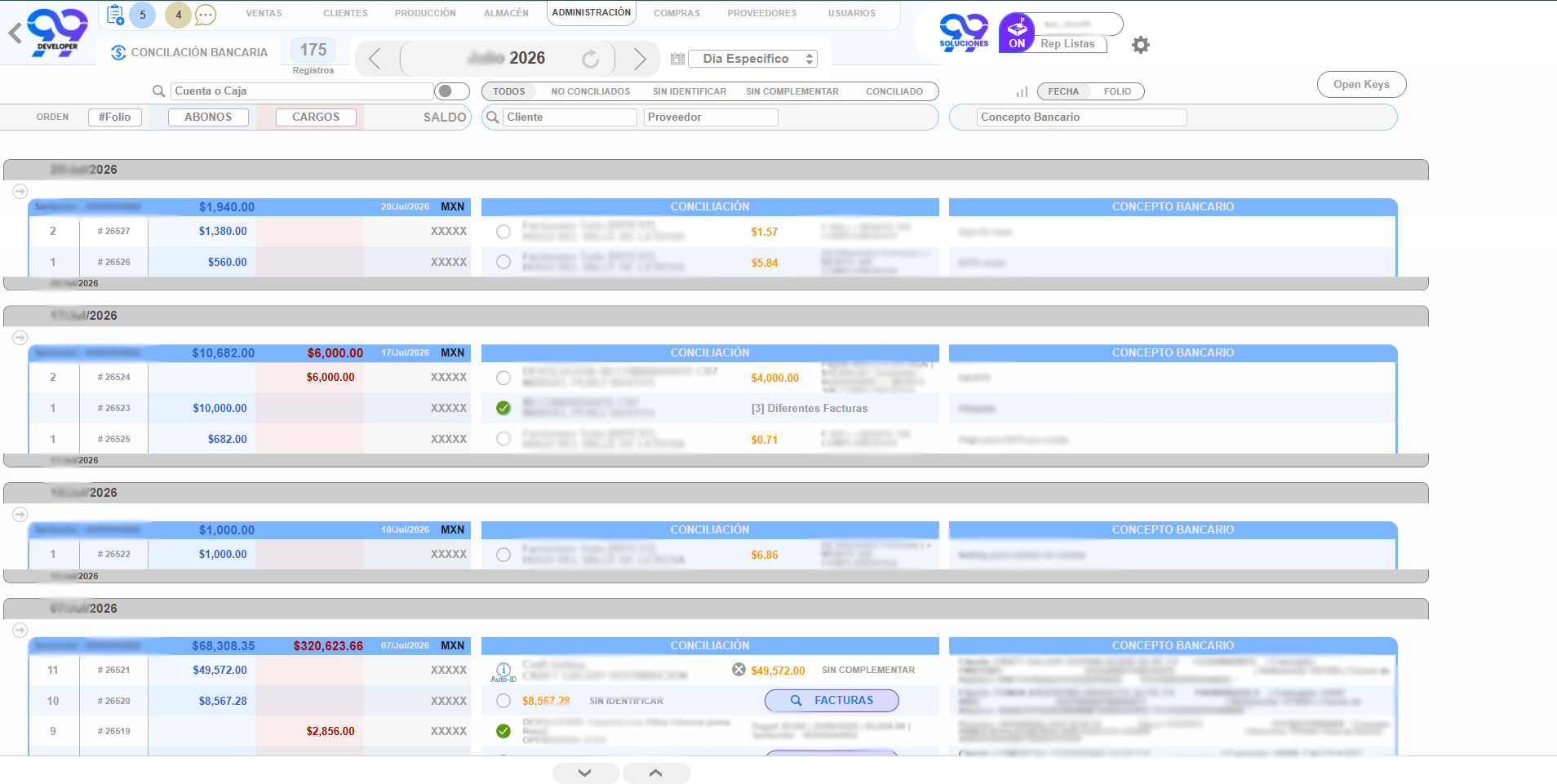
Task: Focus the Cuenta o Caja search field
Action: coord(302,91)
